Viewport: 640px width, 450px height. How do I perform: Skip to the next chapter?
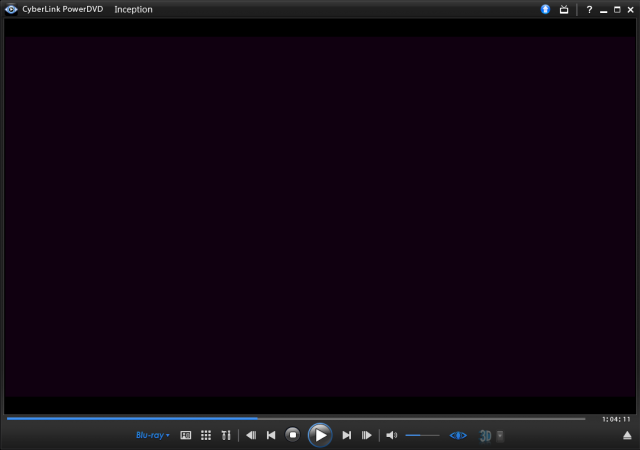point(347,435)
